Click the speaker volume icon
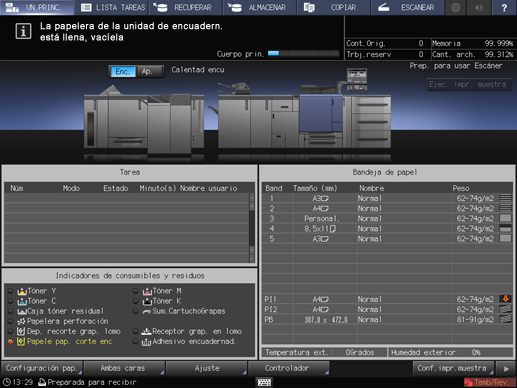The image size is (517, 388). point(479,7)
